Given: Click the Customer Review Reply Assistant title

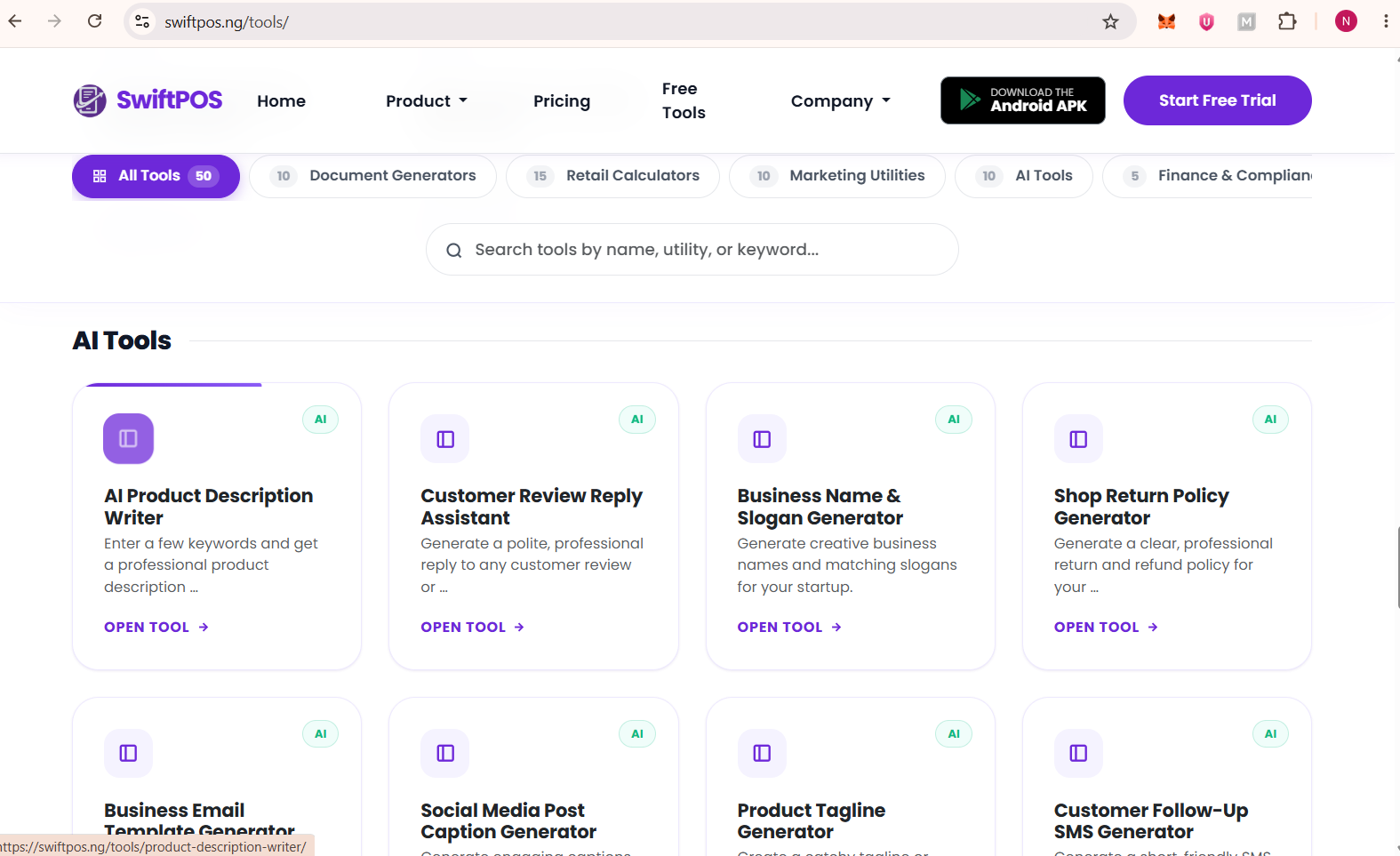Looking at the screenshot, I should coord(532,507).
